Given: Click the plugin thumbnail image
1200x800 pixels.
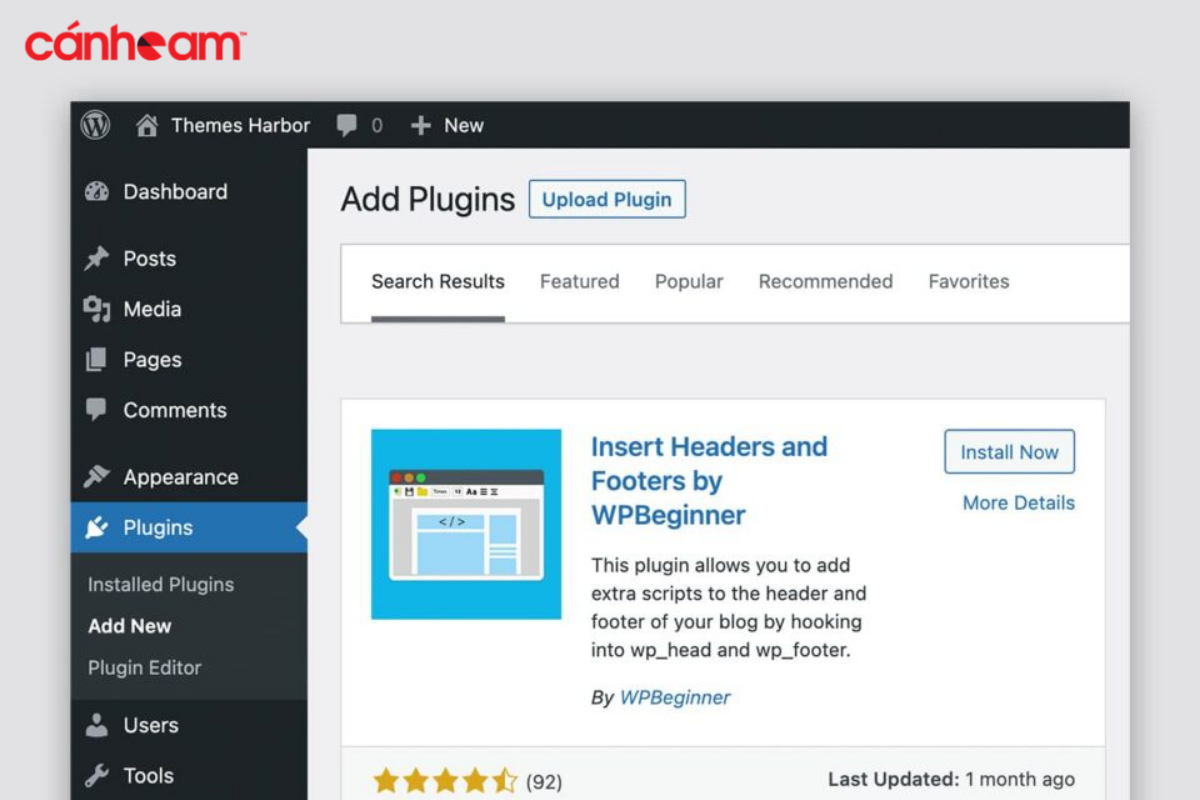Looking at the screenshot, I should [466, 524].
